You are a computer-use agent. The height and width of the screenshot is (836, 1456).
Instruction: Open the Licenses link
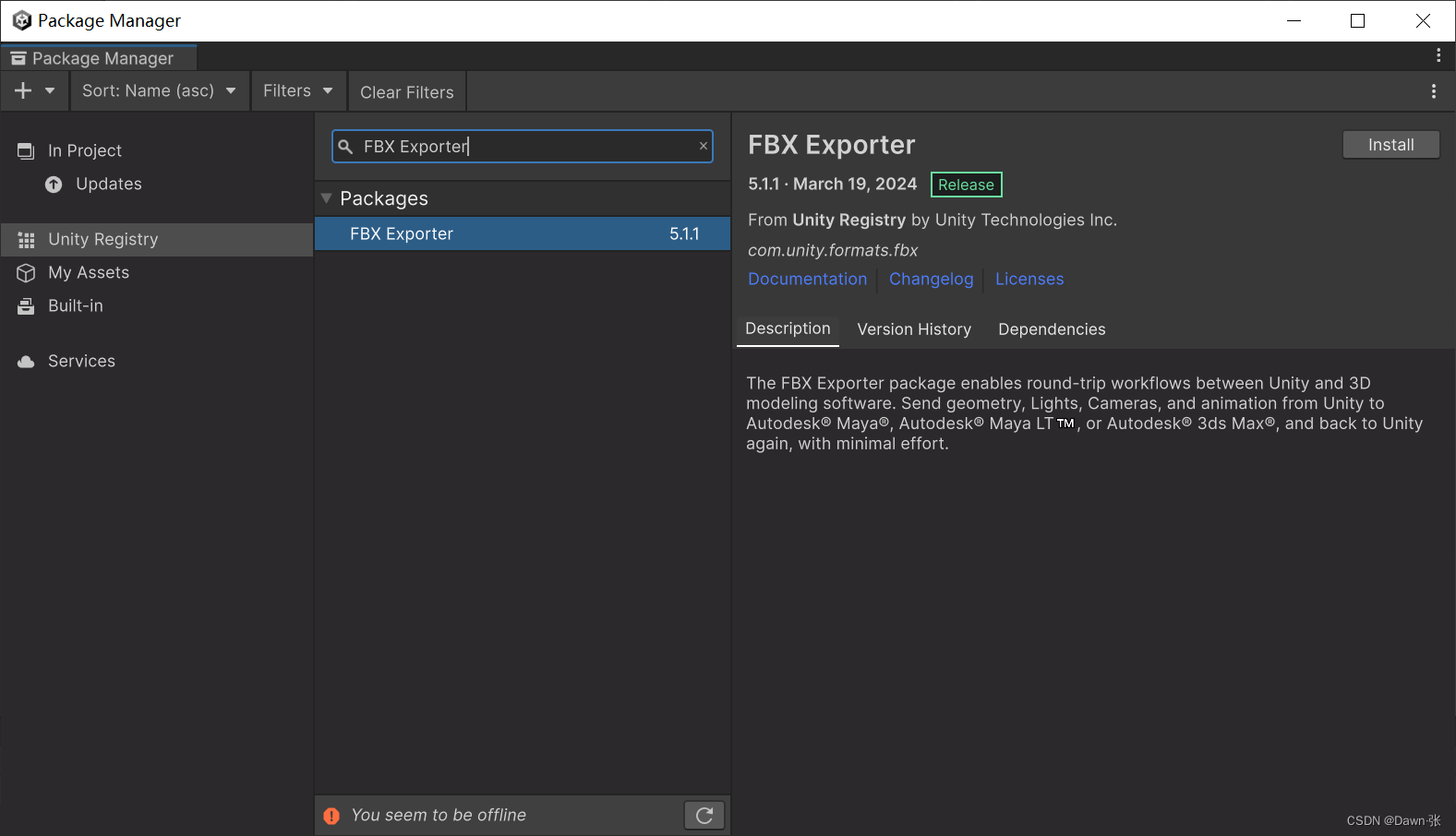tap(1029, 279)
